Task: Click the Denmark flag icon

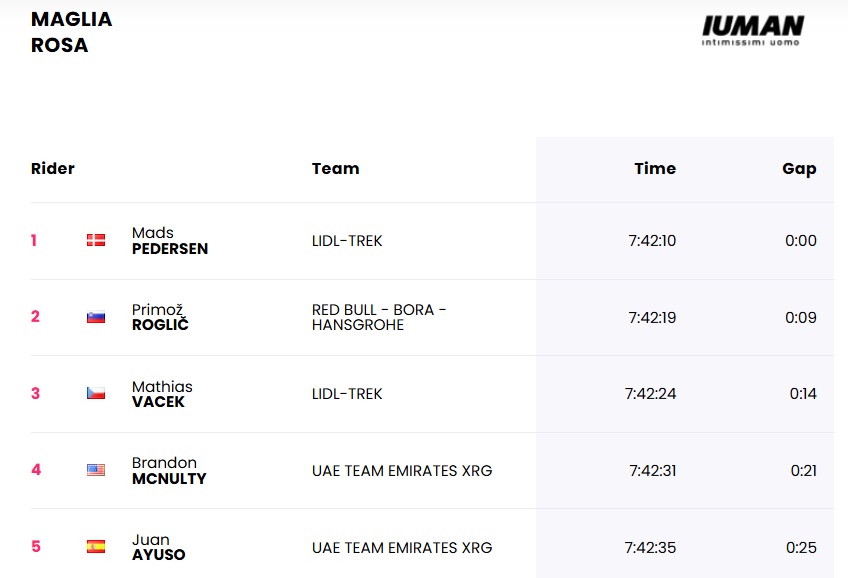Action: click(96, 240)
